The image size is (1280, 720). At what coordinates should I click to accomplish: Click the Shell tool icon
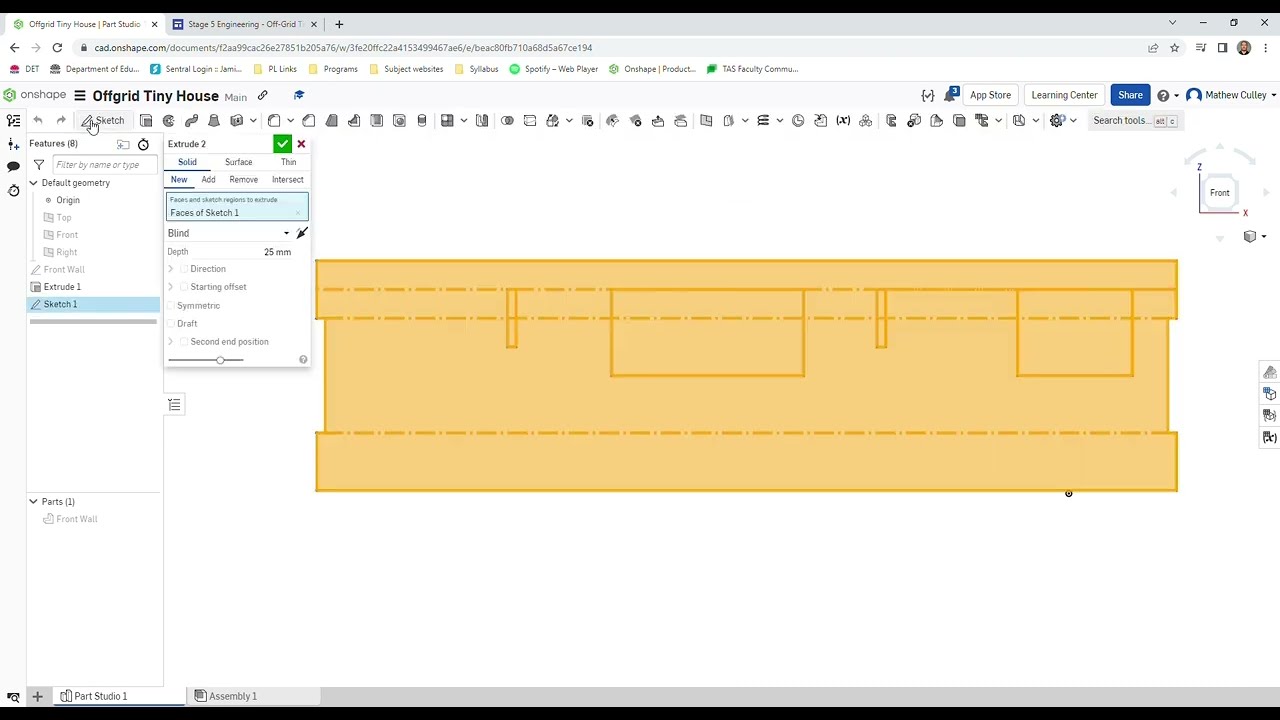click(x=377, y=120)
